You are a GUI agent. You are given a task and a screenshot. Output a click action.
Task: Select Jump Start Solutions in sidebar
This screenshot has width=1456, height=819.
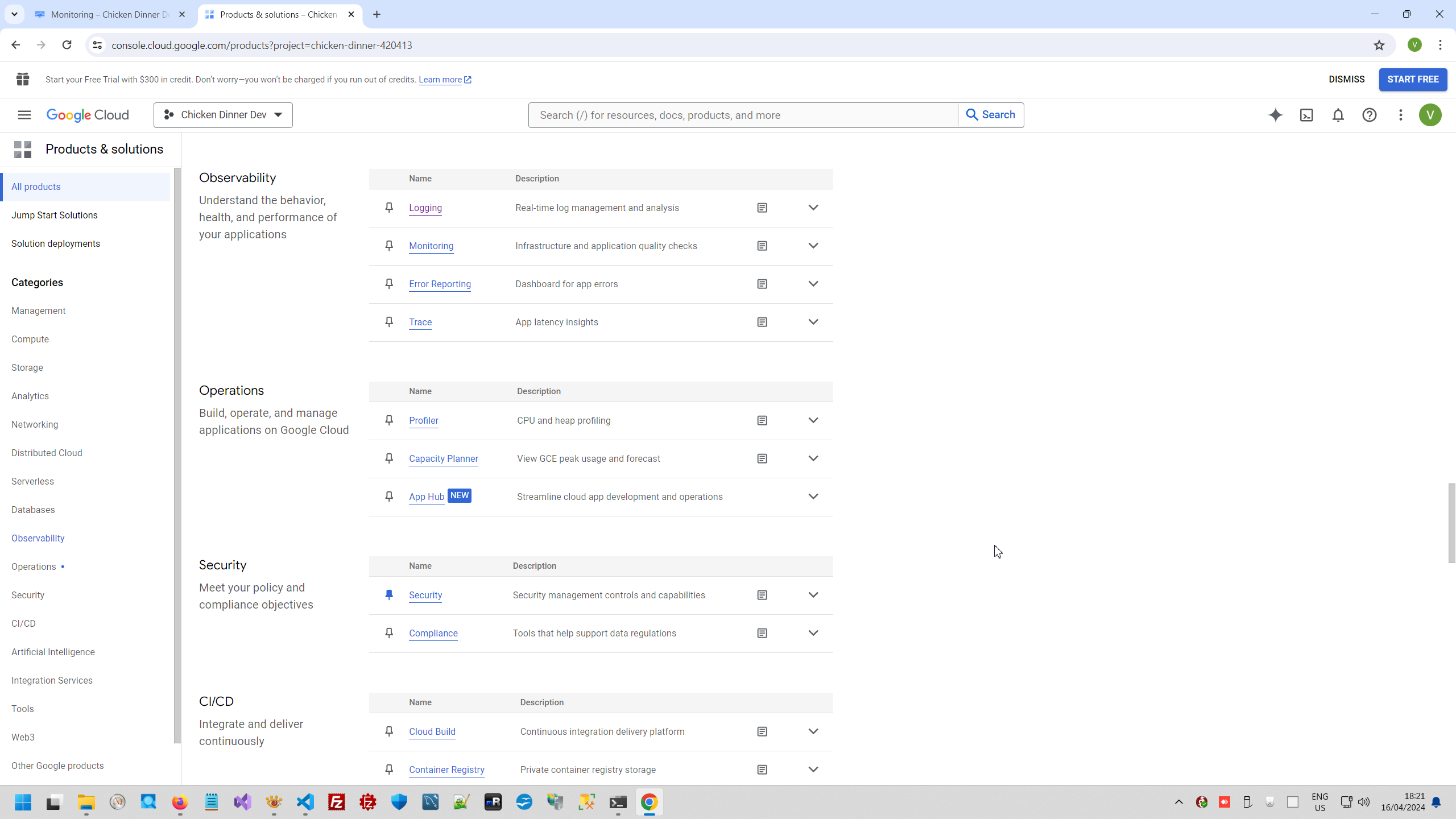(55, 216)
